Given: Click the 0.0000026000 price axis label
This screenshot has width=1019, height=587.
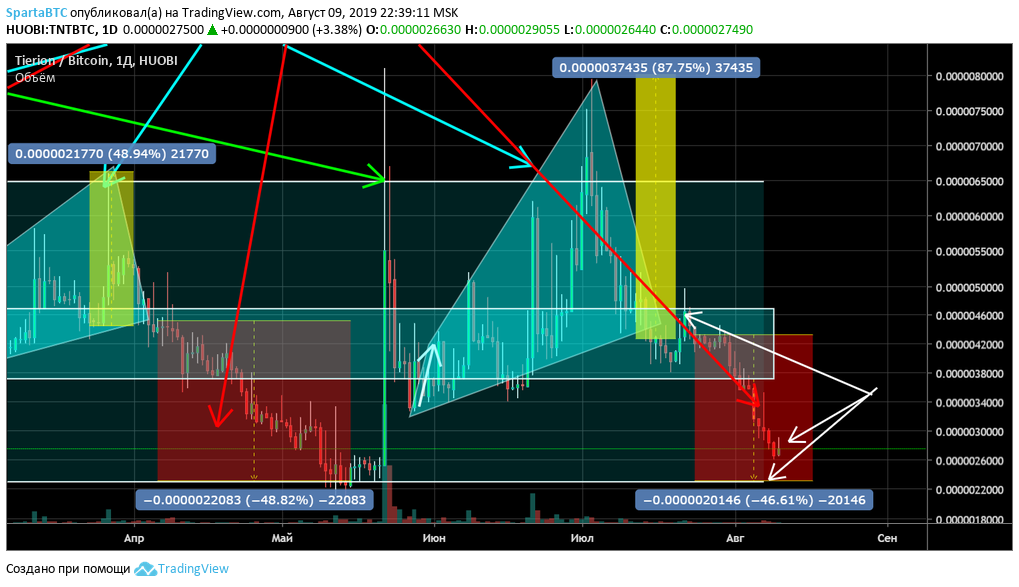Looking at the screenshot, I should click(969, 461).
